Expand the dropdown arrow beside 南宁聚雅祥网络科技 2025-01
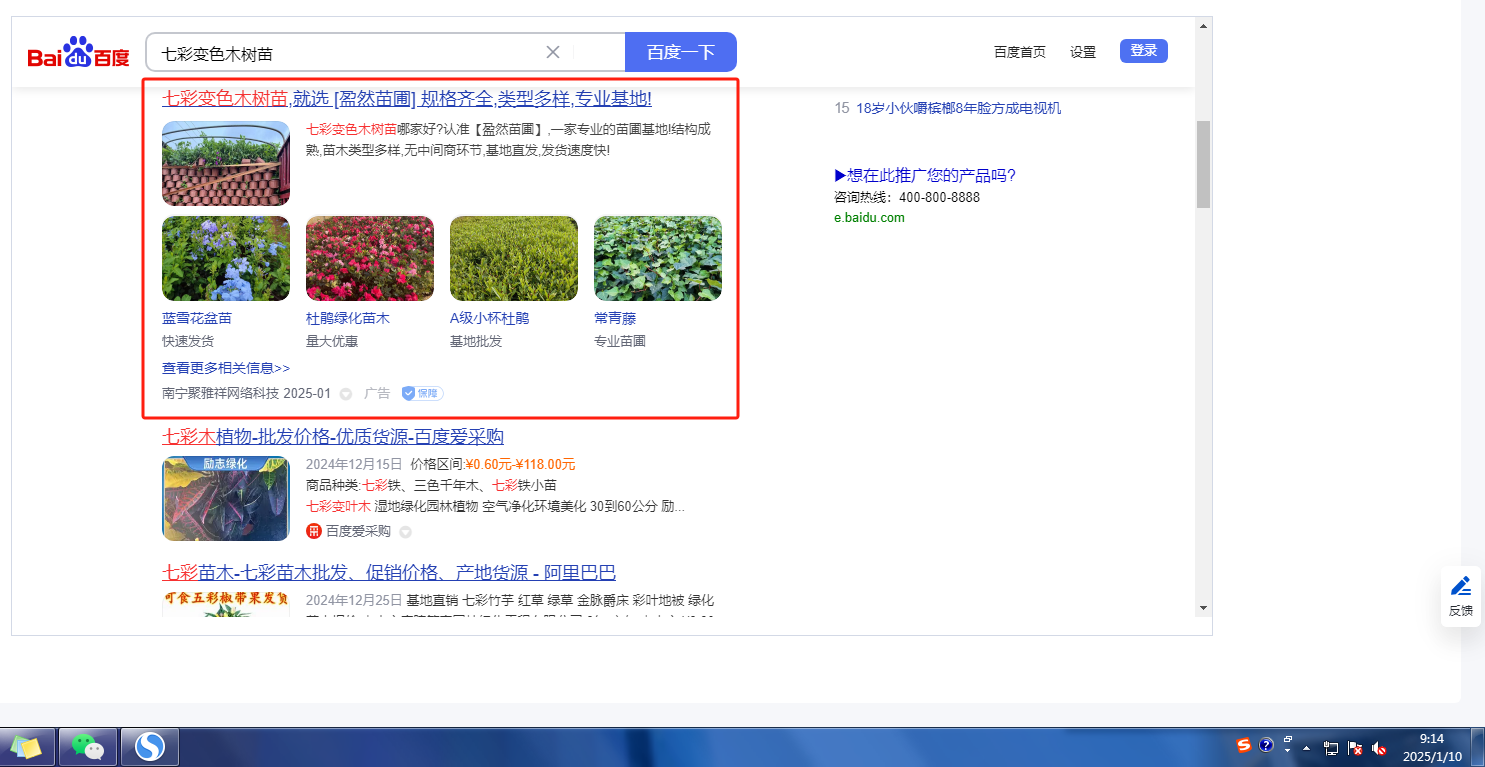The height and width of the screenshot is (767, 1485). point(346,394)
